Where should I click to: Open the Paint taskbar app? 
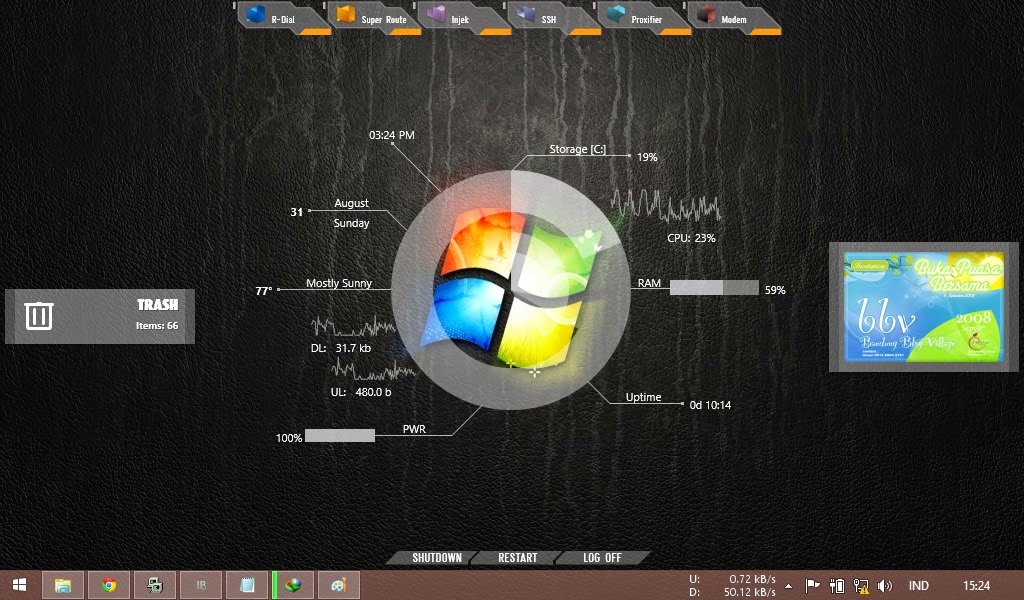pyautogui.click(x=338, y=585)
